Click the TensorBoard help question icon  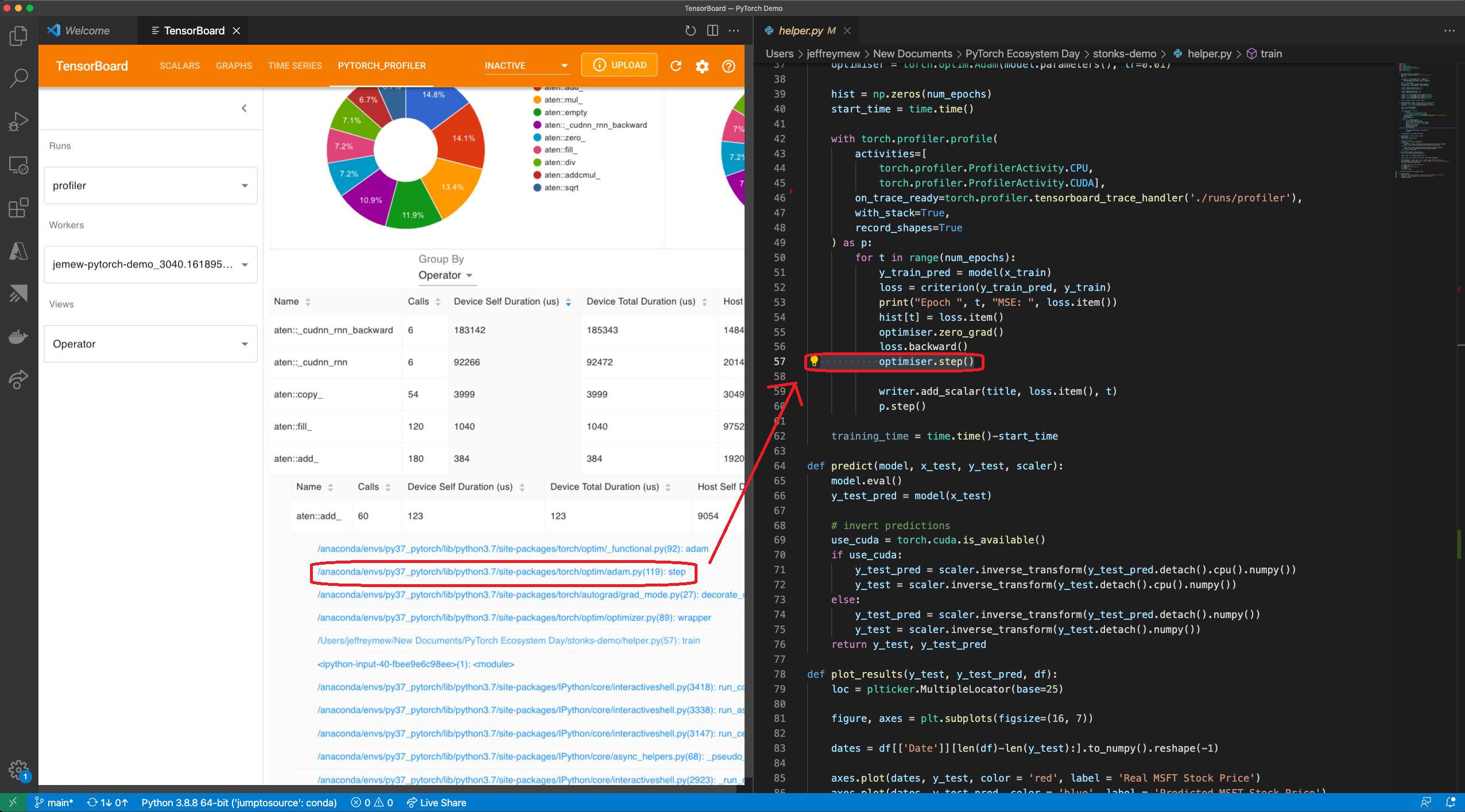pos(728,66)
